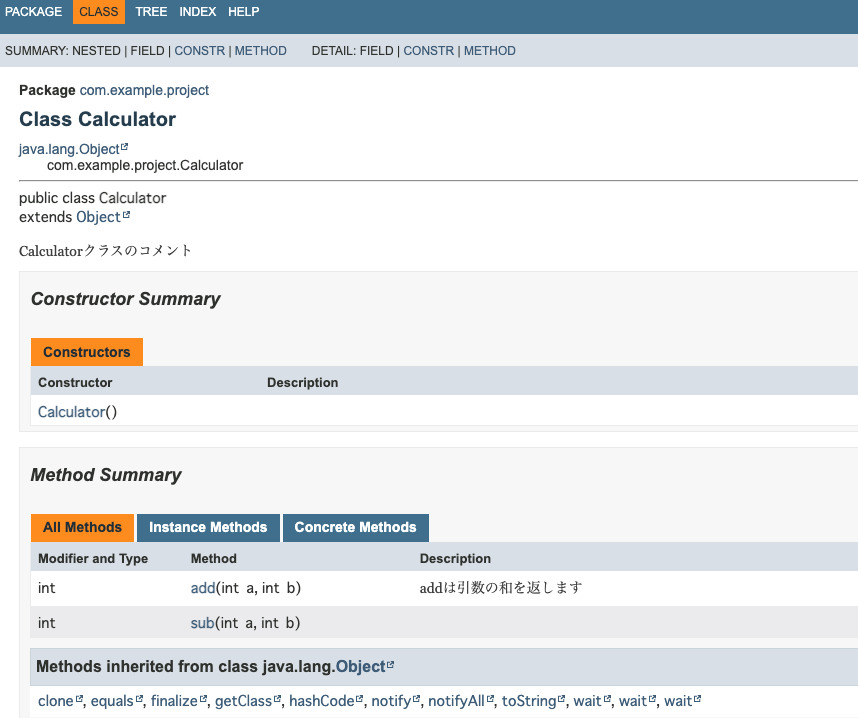Screen dimensions: 858x718
Task: Click the external-link icon beside java.lang.Object
Action: (x=125, y=143)
